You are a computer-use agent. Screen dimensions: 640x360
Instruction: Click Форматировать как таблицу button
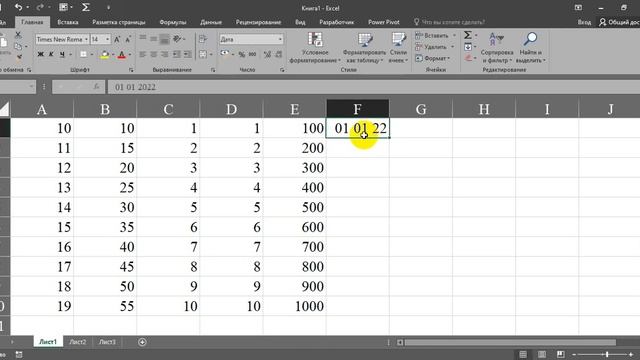364,48
